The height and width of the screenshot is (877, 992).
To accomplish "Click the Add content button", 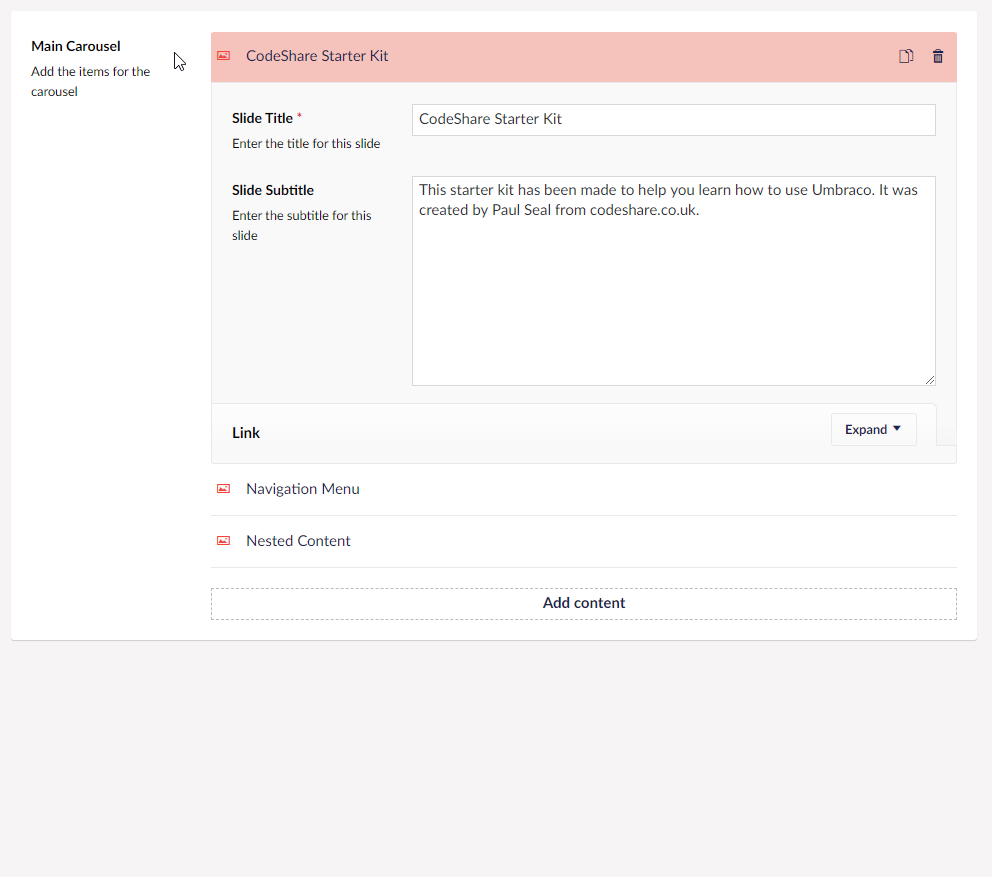I will coord(583,603).
